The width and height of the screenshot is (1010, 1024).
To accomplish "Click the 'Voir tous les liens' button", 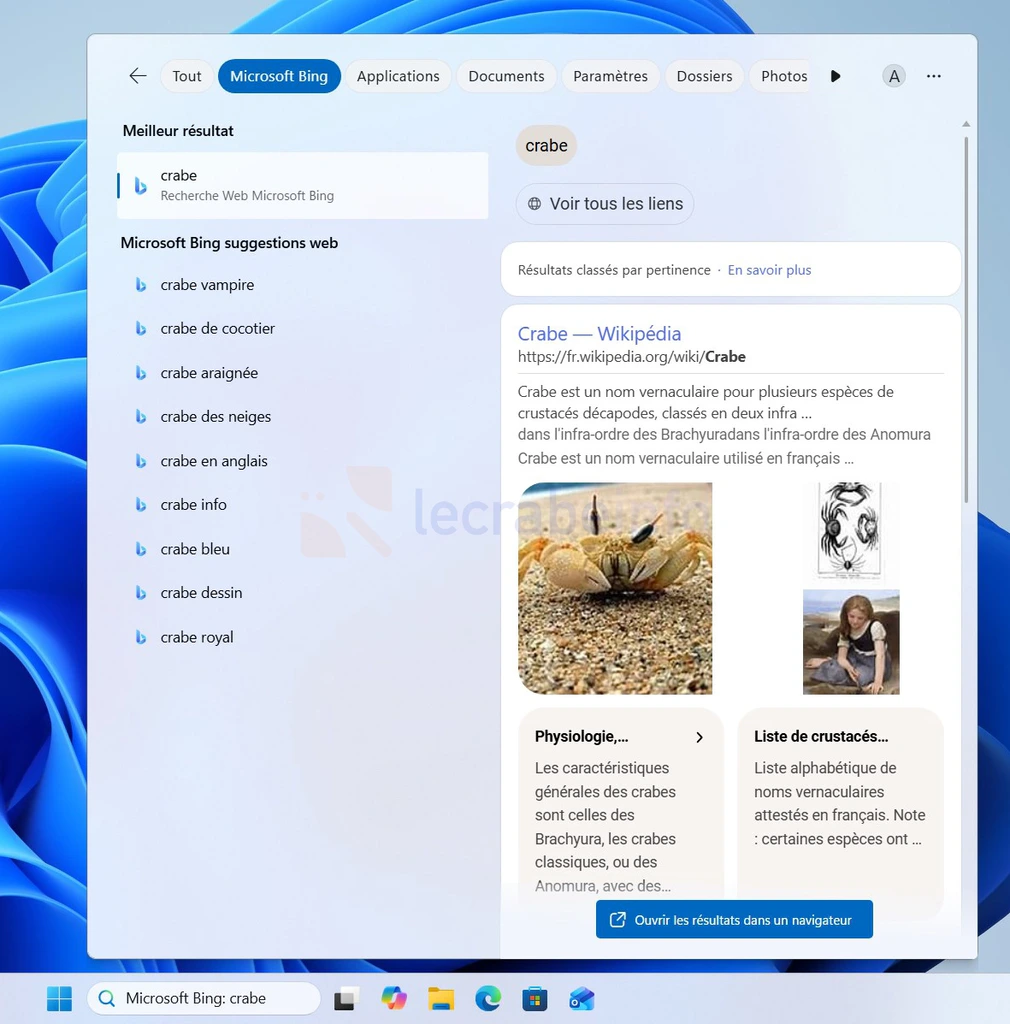I will click(605, 204).
